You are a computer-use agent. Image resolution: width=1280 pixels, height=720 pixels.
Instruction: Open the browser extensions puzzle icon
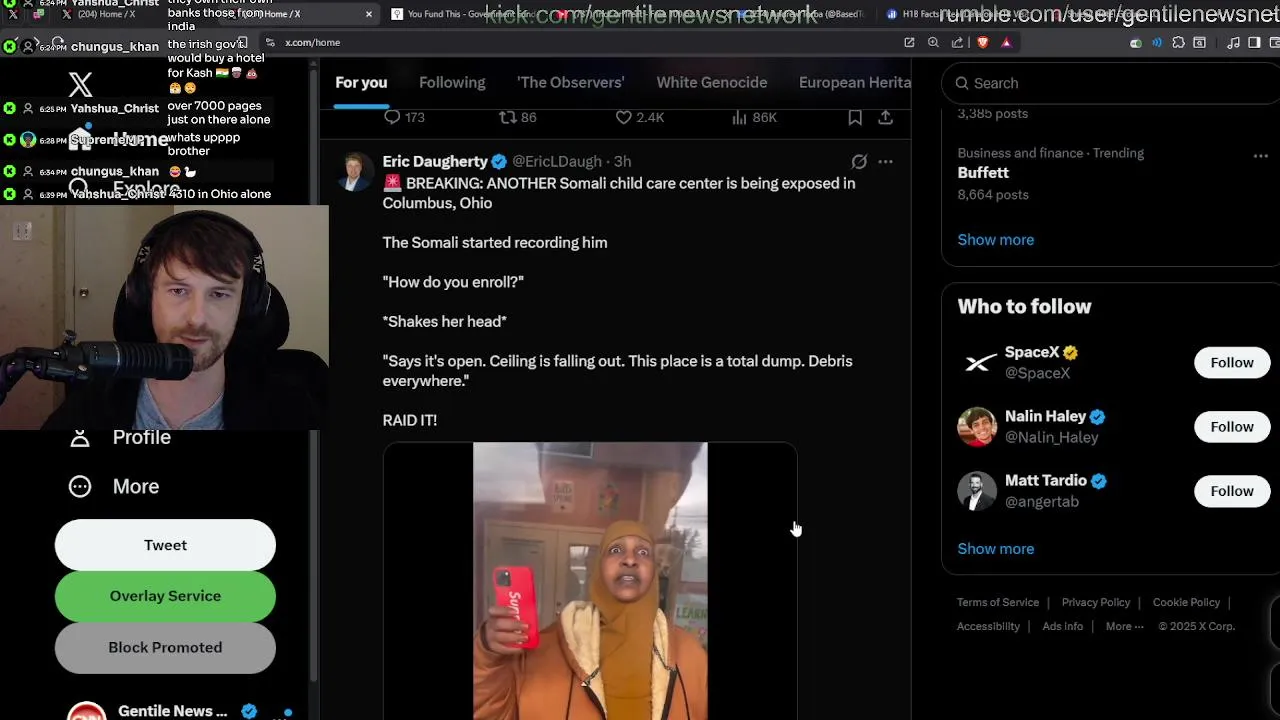(1178, 42)
